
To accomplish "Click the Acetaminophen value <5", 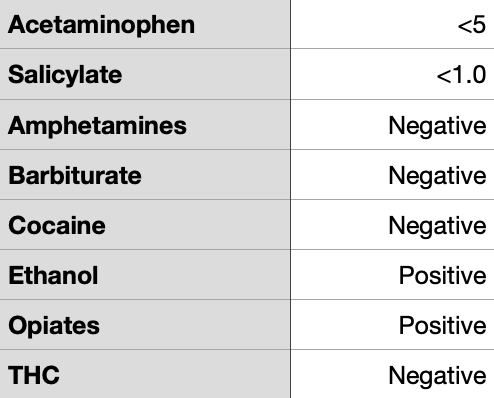I will [472, 25].
